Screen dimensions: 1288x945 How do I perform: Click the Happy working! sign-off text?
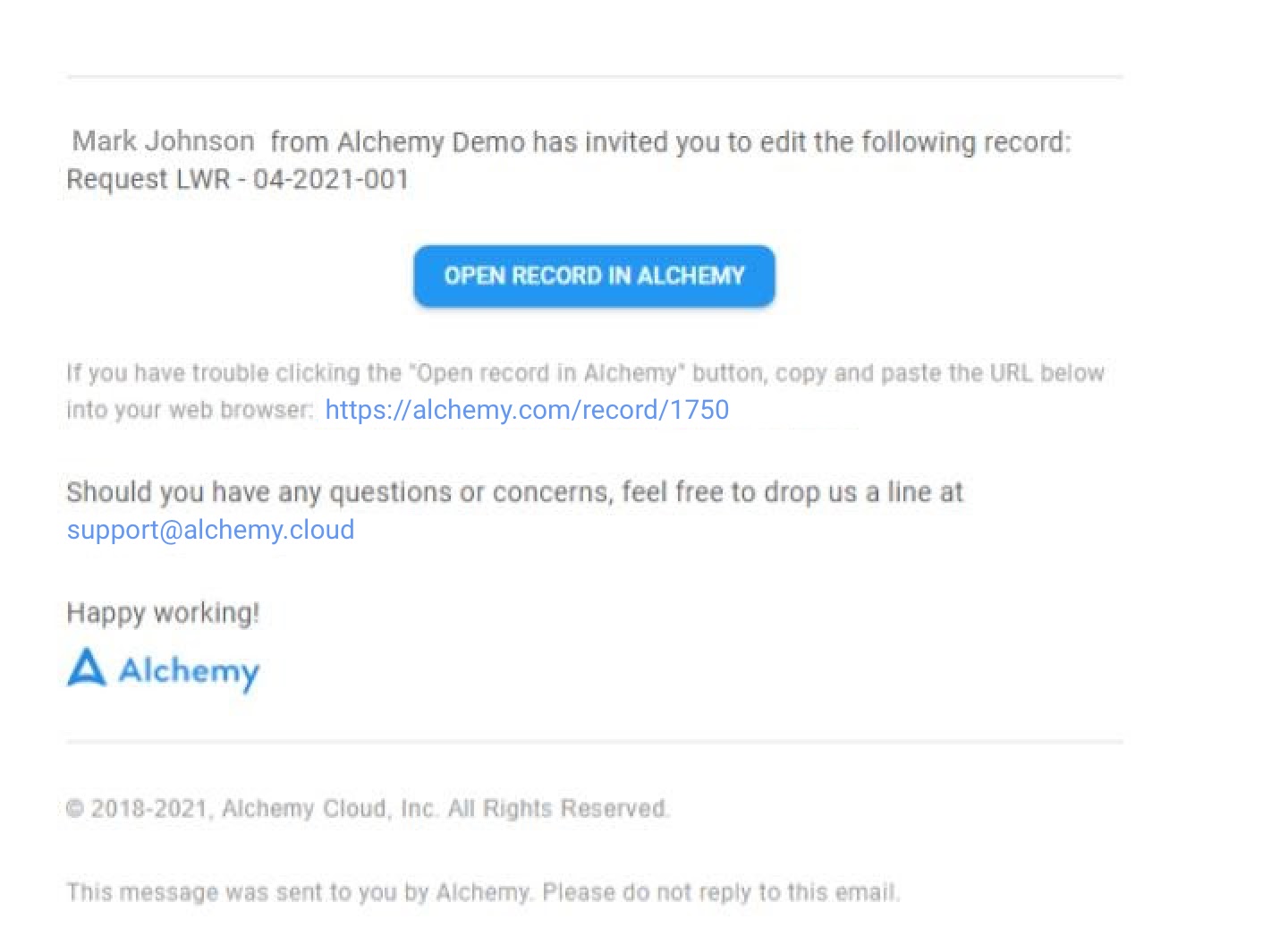point(163,613)
